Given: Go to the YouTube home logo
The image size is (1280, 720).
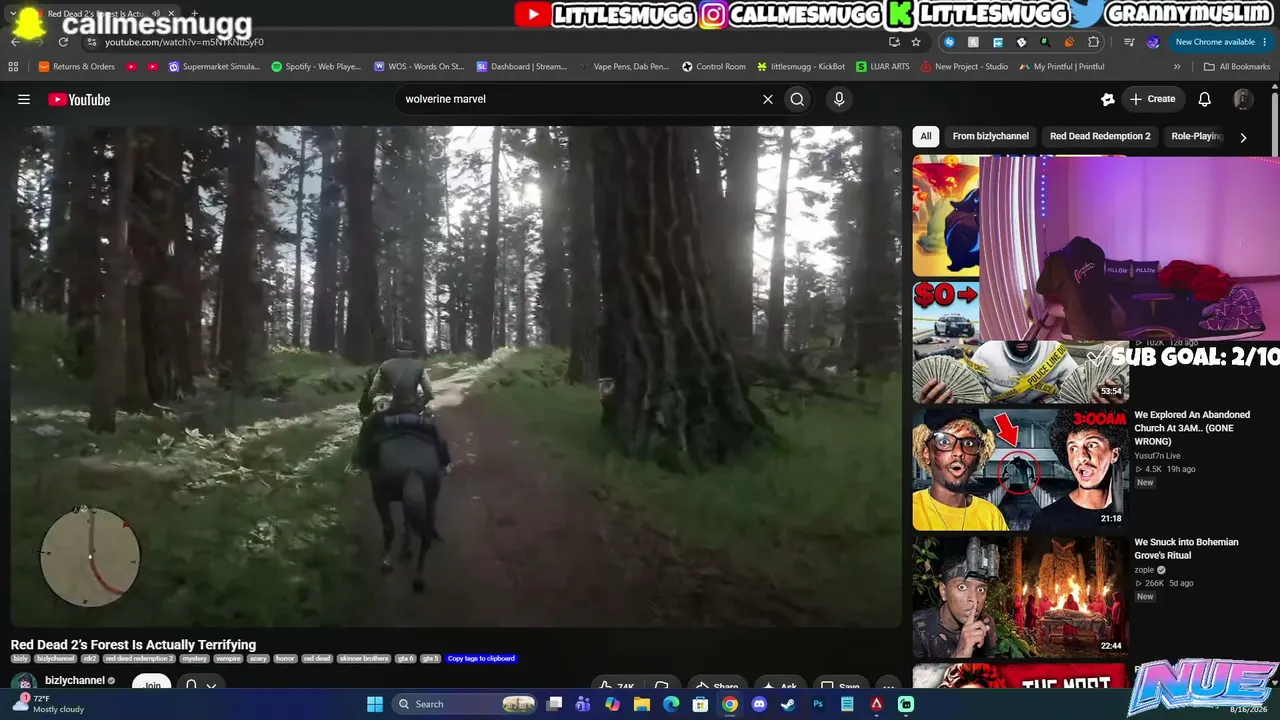Looking at the screenshot, I should (x=79, y=99).
